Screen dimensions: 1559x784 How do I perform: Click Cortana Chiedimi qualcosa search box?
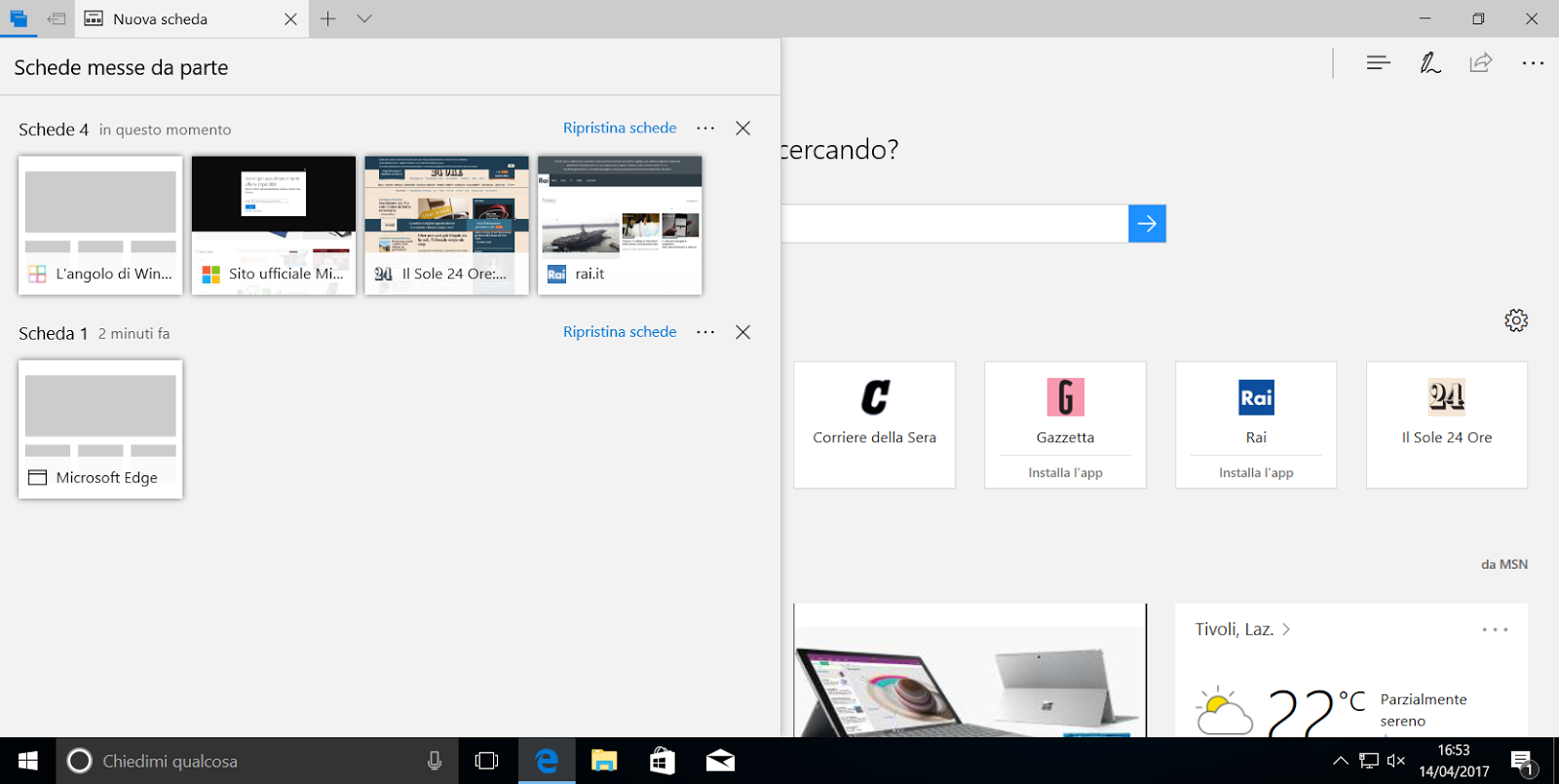[256, 761]
